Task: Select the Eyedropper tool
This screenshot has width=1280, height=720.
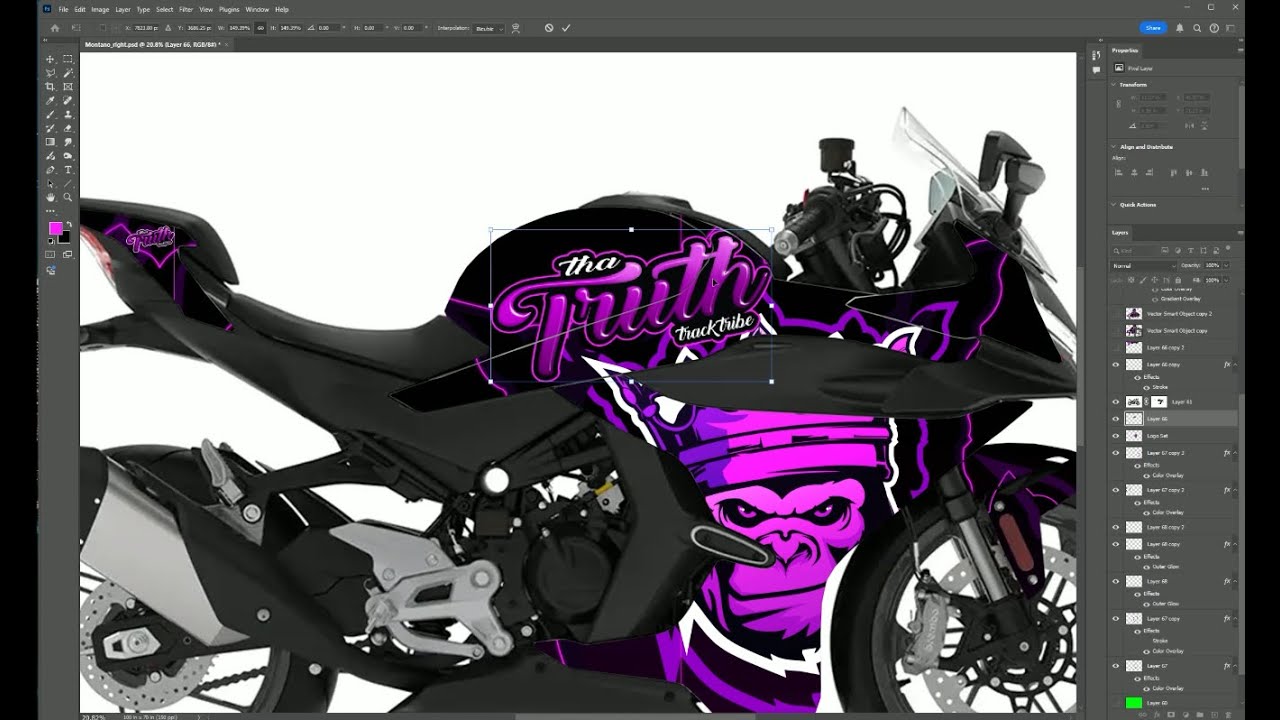Action: click(50, 101)
